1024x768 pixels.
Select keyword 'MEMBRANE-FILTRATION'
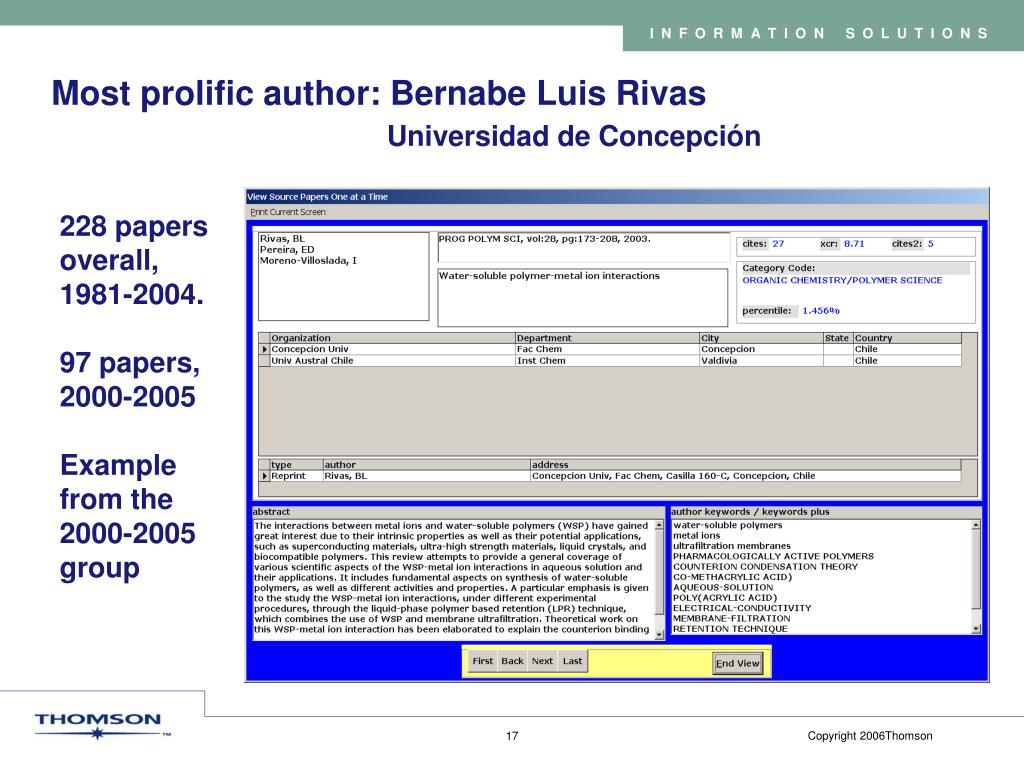tap(731, 618)
